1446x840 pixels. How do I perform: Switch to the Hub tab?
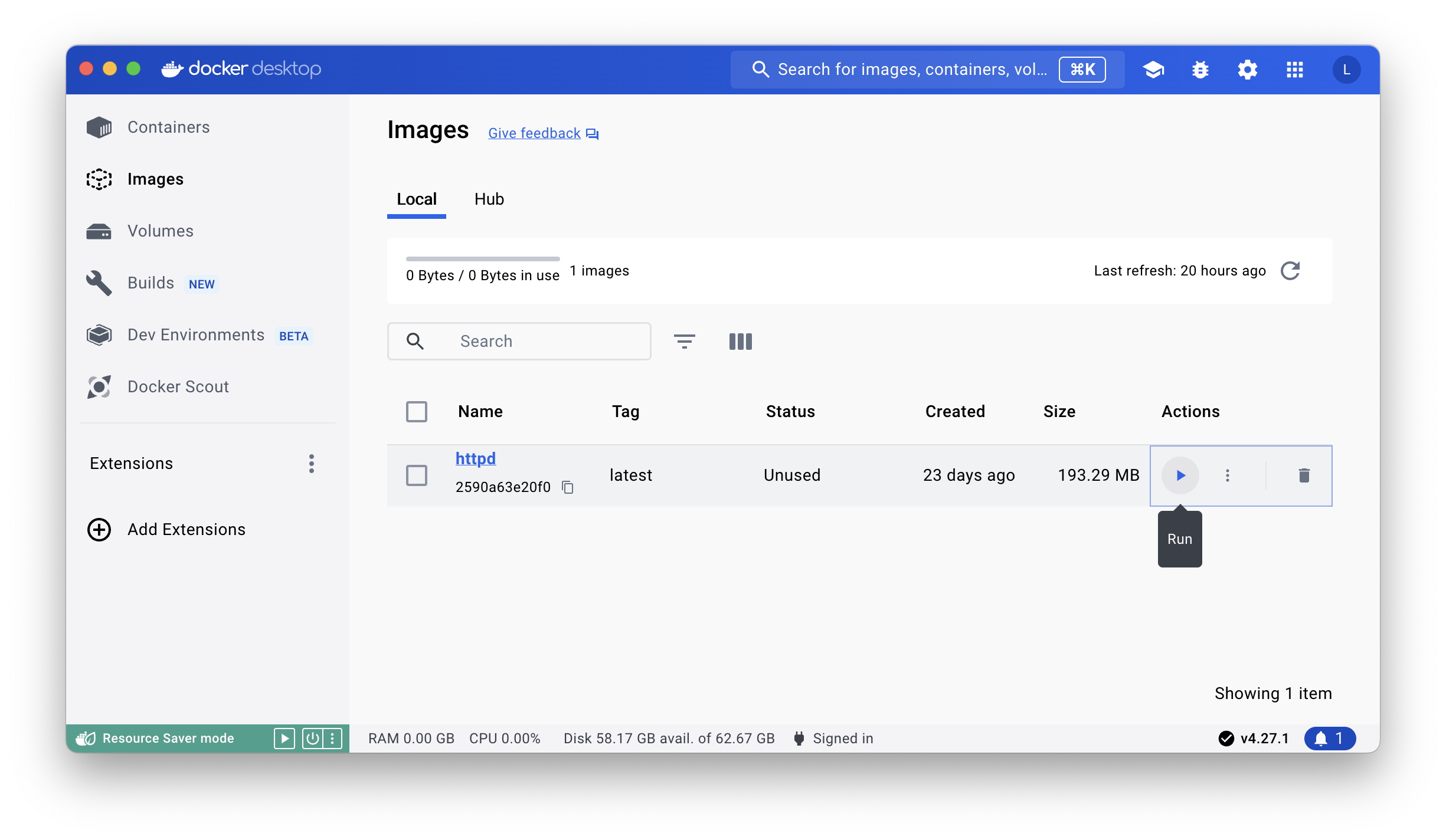(489, 199)
